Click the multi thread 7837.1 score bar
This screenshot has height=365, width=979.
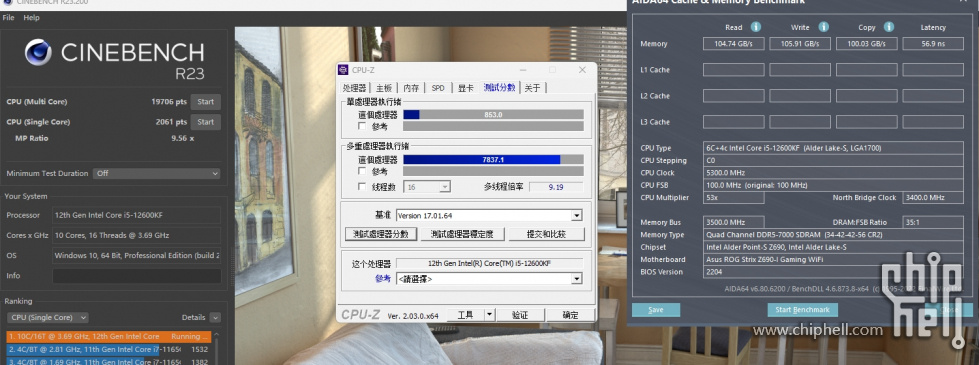[x=493, y=160]
